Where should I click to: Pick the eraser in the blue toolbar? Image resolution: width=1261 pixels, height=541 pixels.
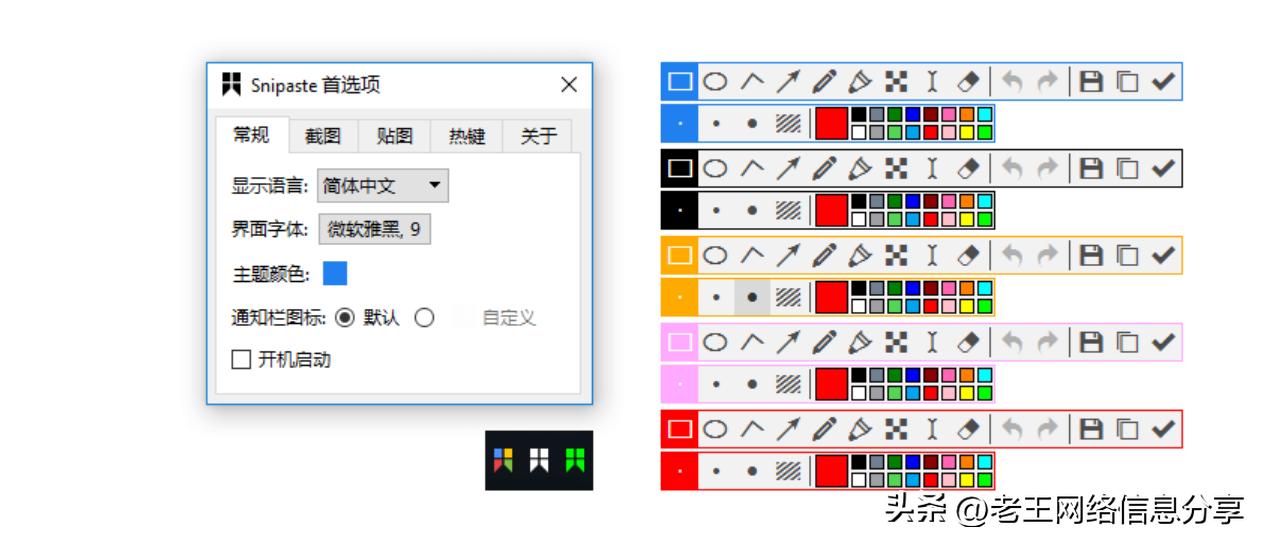(968, 82)
